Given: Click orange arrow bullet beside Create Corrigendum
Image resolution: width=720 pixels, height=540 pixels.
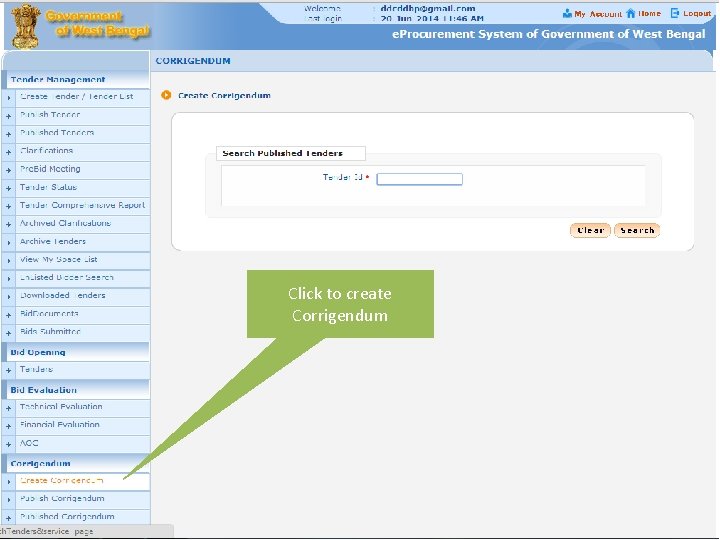Looking at the screenshot, I should tap(166, 95).
